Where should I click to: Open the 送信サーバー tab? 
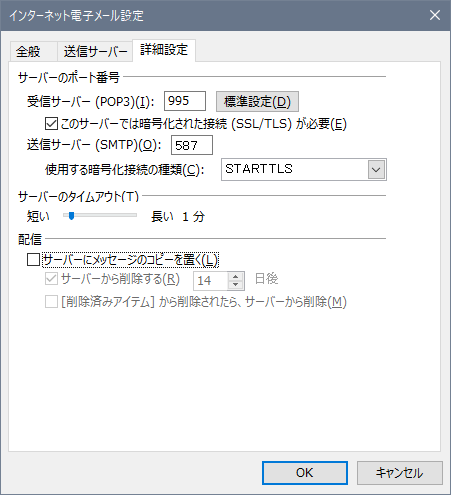point(95,52)
